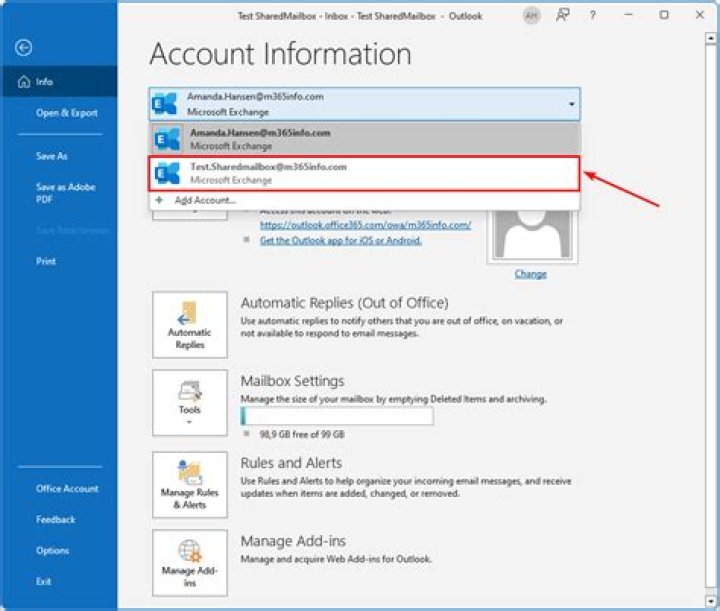Click the person feedback icon in title bar

click(x=562, y=15)
